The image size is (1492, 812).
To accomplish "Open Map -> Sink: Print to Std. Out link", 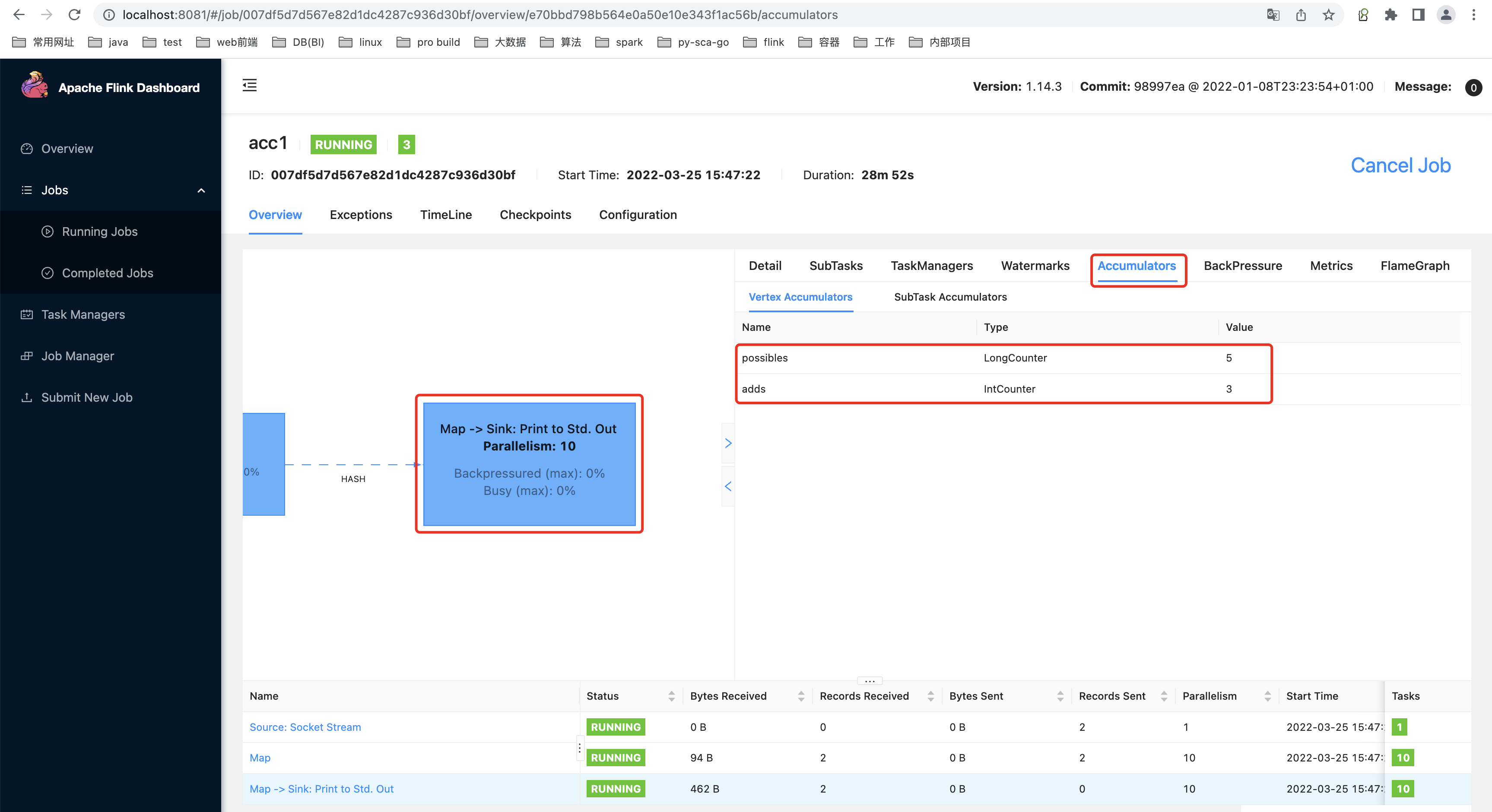I will coord(321,789).
